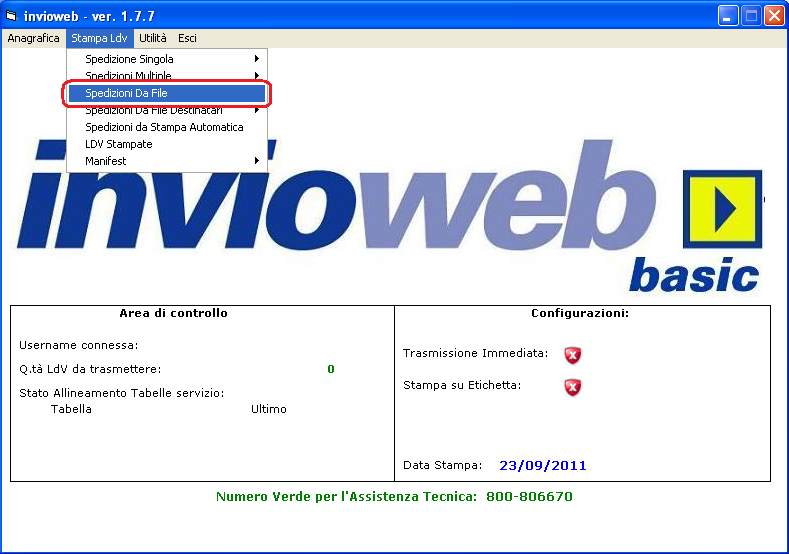This screenshot has width=789, height=554.
Task: Open the Utilità menu
Action: pos(152,38)
